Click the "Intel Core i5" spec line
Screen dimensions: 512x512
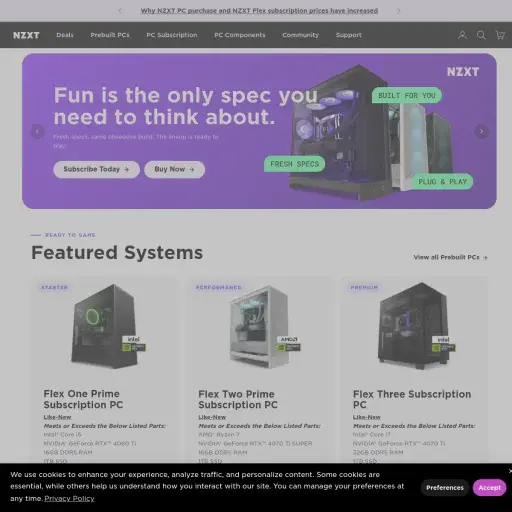click(x=63, y=435)
